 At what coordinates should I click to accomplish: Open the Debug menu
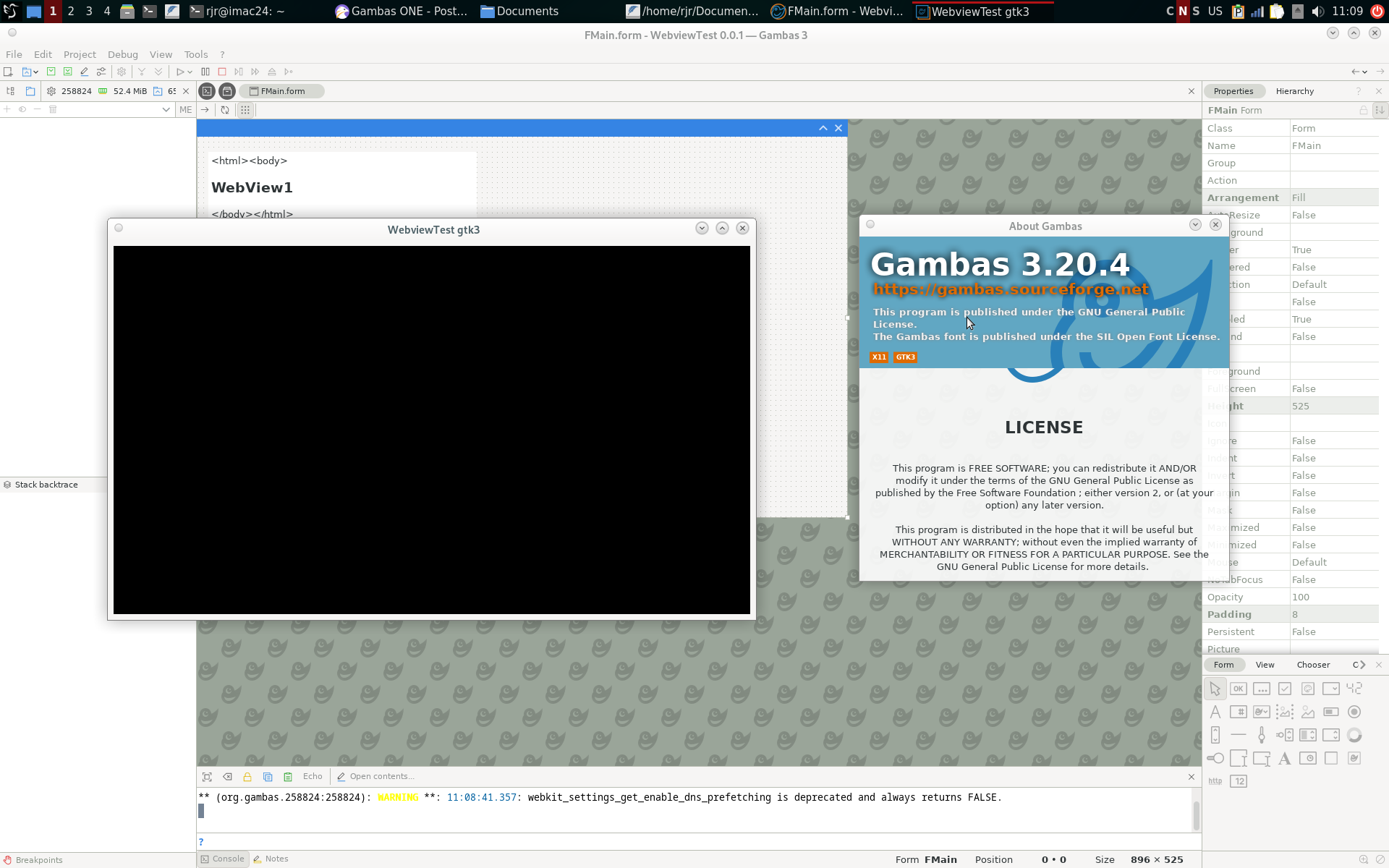122,54
